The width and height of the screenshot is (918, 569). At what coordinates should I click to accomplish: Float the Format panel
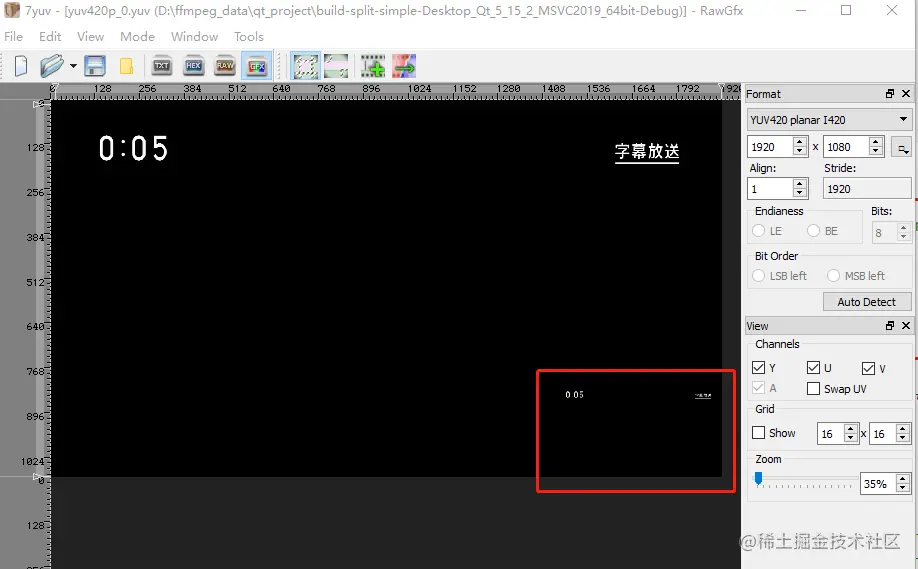coord(890,94)
